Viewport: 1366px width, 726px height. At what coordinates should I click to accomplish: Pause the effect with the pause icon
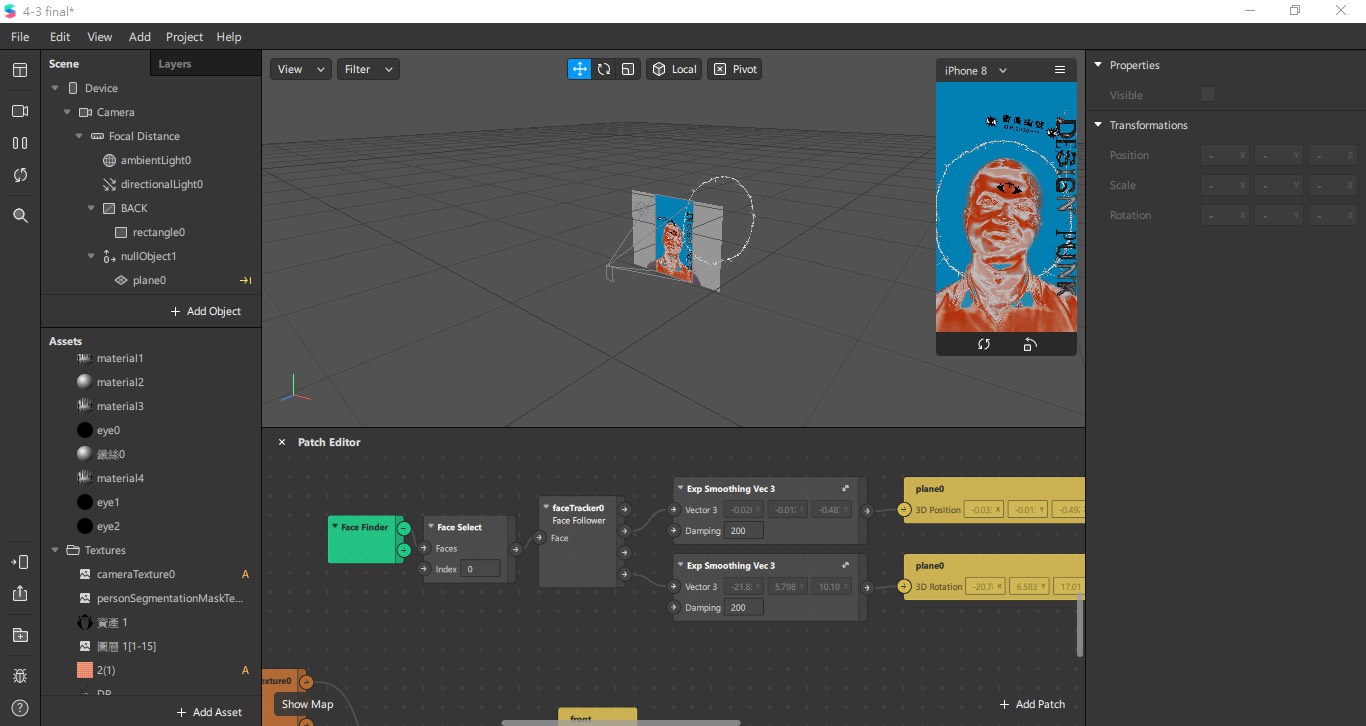click(x=20, y=143)
